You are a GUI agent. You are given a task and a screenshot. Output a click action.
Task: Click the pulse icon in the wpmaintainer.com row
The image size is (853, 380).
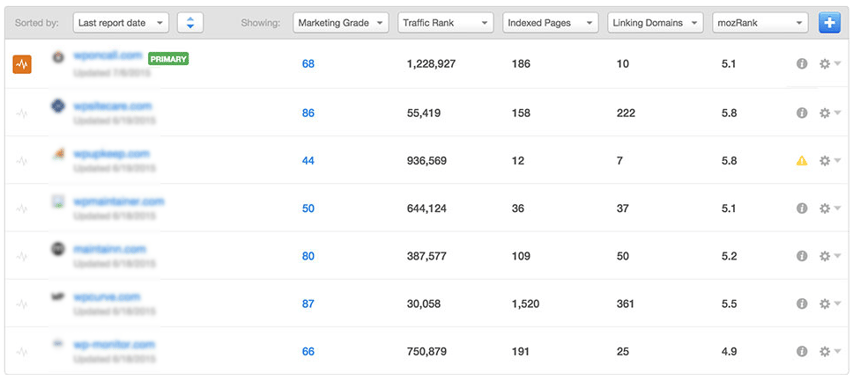[22, 208]
